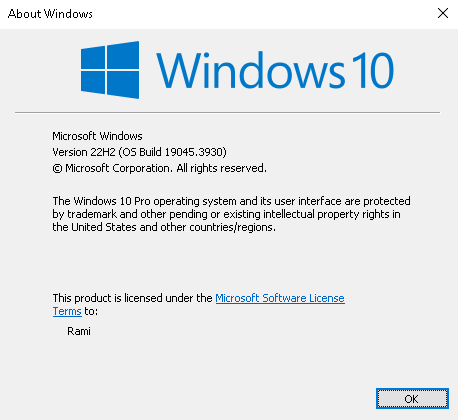
Task: Open the Microsoft Software License link
Action: click(x=280, y=298)
